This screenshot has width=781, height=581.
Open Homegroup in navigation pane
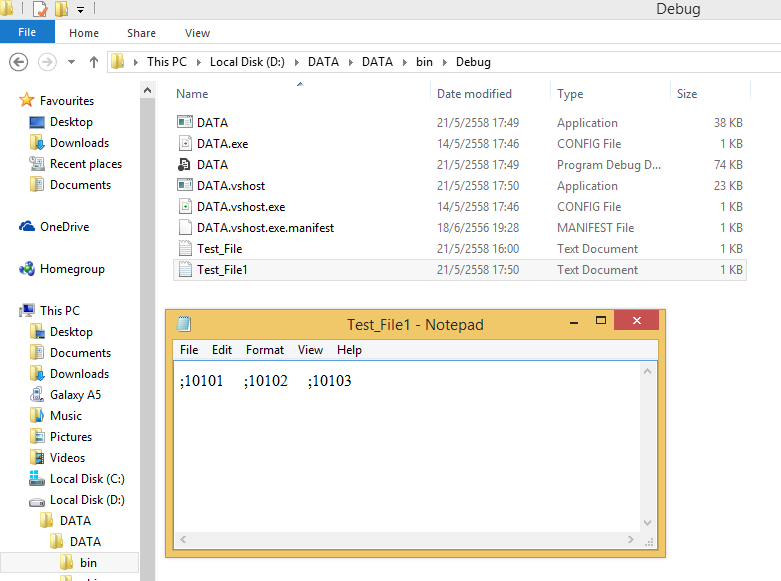[x=72, y=269]
